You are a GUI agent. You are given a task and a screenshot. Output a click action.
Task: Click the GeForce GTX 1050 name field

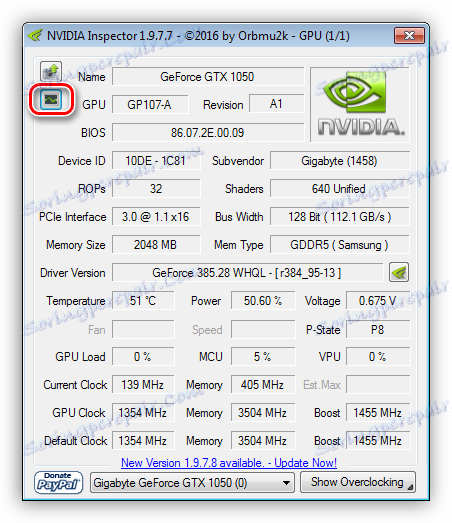[x=208, y=77]
